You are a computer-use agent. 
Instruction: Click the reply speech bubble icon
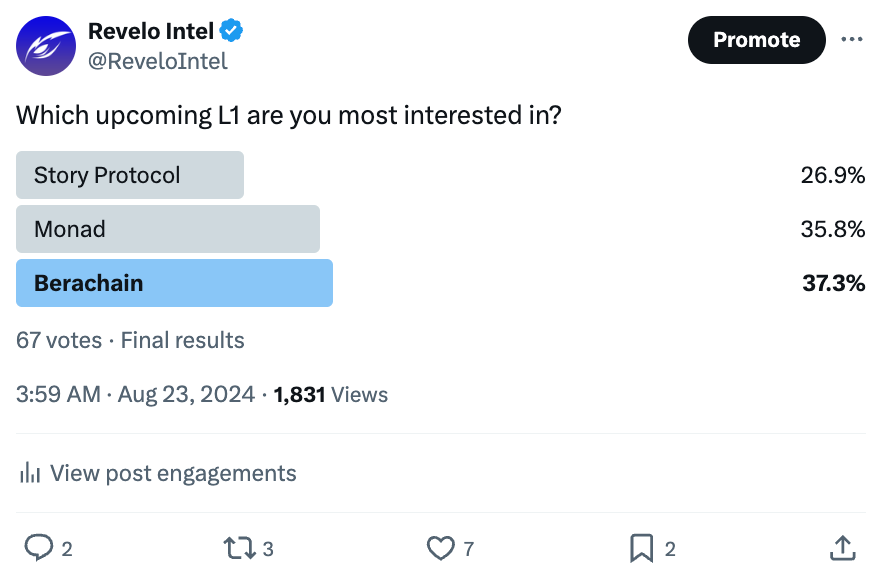coord(39,548)
